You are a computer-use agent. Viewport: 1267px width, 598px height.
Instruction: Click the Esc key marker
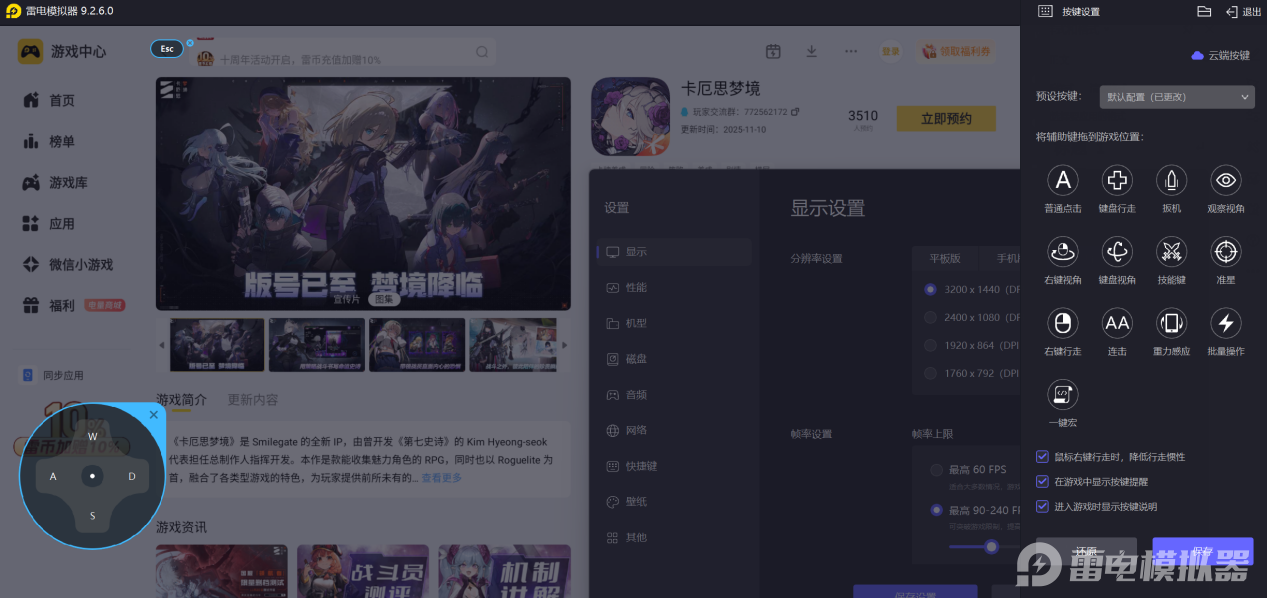point(167,48)
